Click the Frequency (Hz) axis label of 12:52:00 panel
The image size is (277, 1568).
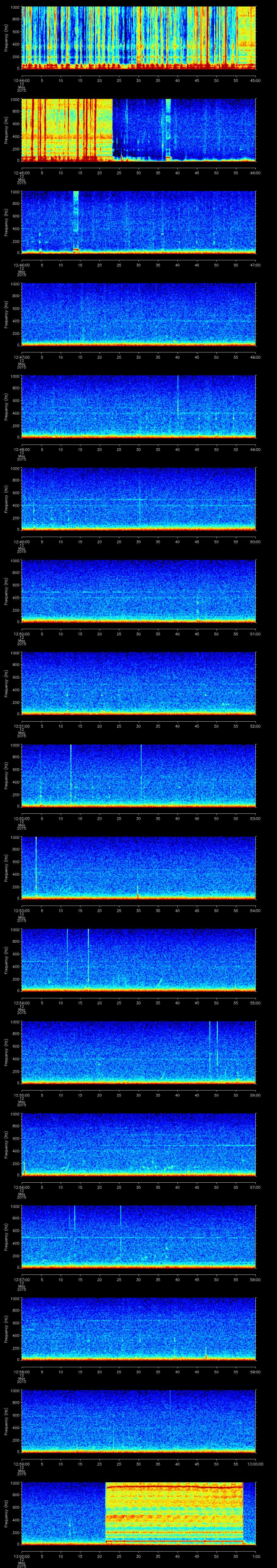coord(7,775)
